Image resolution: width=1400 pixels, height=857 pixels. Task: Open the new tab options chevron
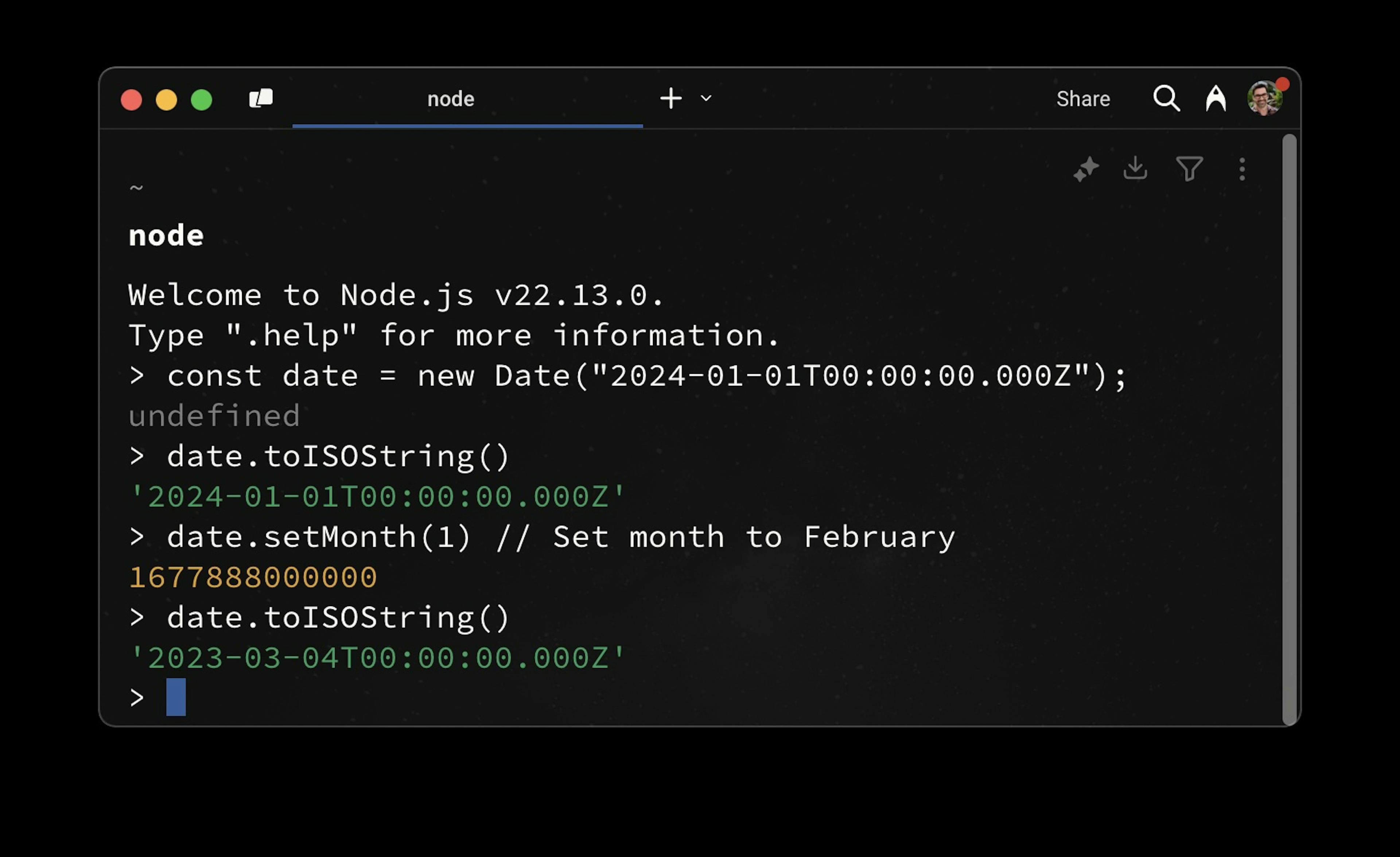705,98
